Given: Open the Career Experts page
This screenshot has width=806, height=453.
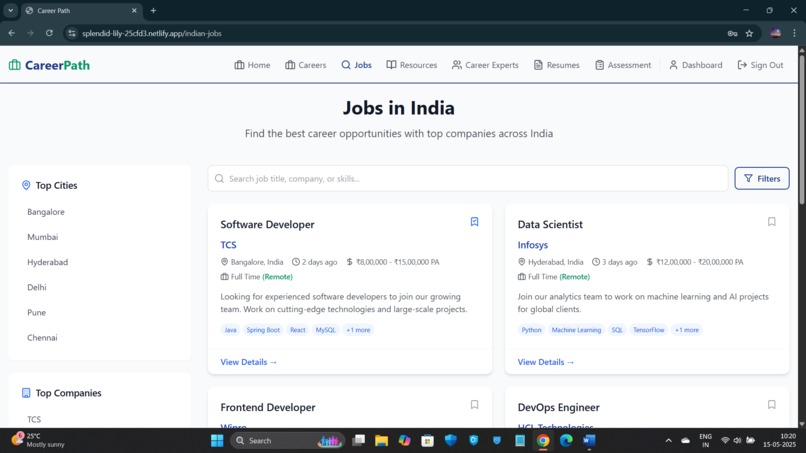Looking at the screenshot, I should (485, 65).
